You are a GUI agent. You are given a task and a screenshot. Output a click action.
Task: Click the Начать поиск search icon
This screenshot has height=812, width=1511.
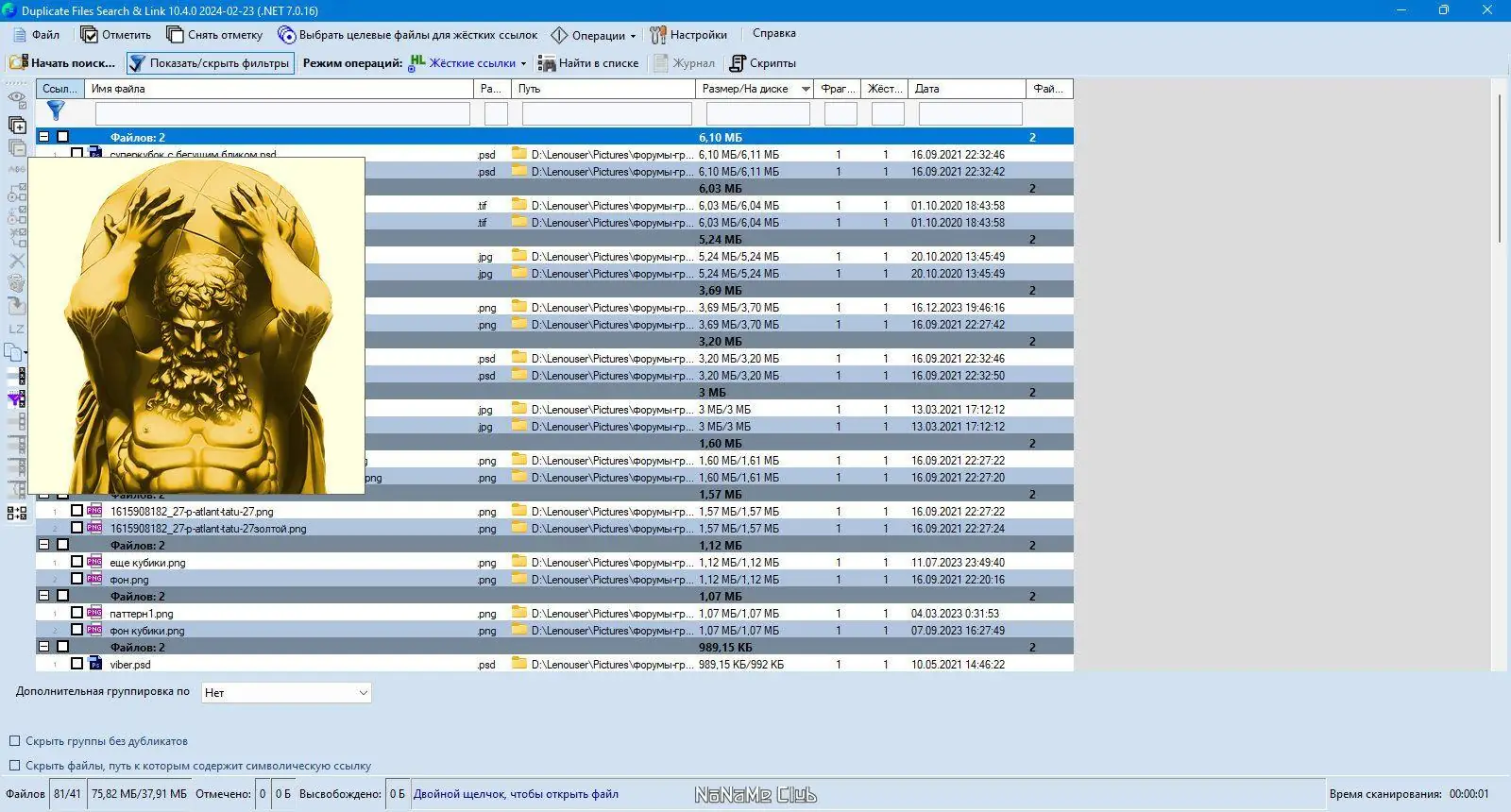point(18,63)
